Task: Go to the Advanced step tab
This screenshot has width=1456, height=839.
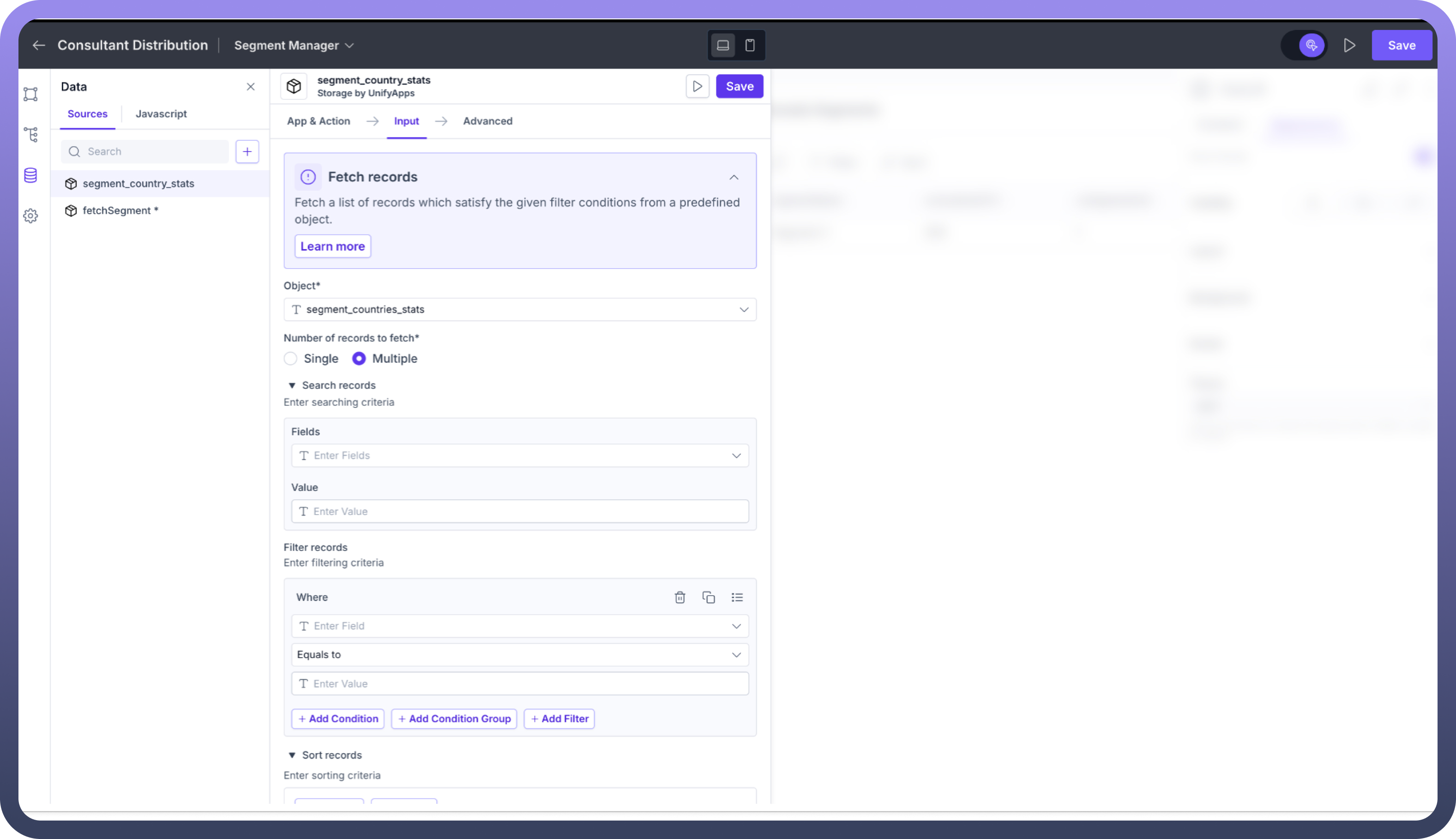Action: [487, 121]
